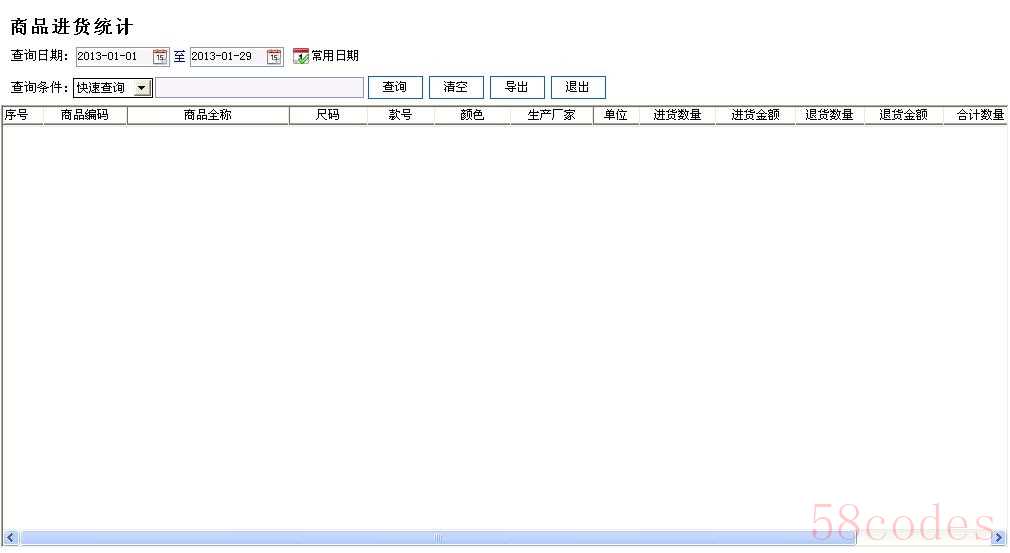This screenshot has width=1010, height=553.
Task: Click the start date field 2013-01-01
Action: (x=112, y=57)
